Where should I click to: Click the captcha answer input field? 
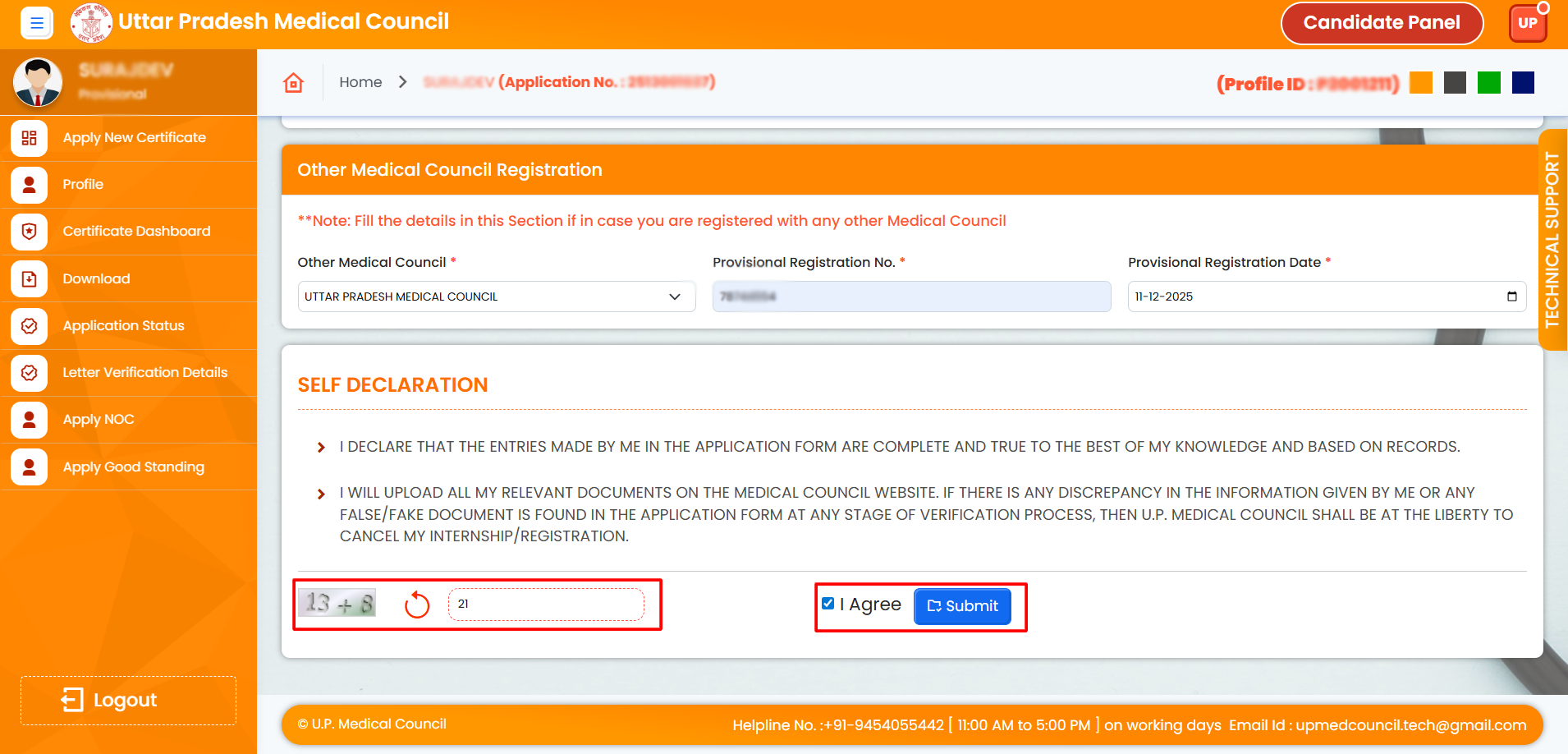coord(546,605)
